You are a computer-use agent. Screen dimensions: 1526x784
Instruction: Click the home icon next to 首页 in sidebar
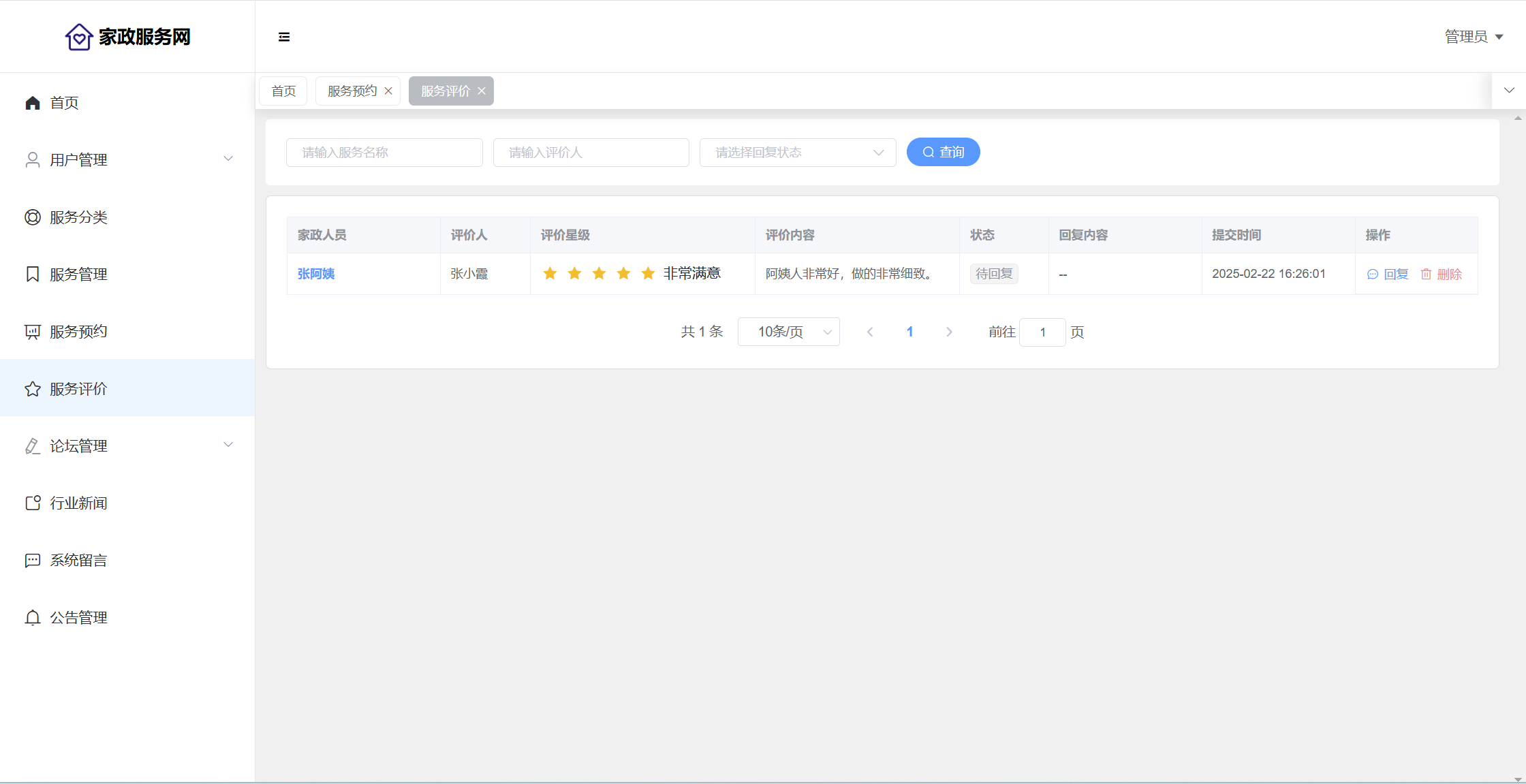(x=33, y=103)
